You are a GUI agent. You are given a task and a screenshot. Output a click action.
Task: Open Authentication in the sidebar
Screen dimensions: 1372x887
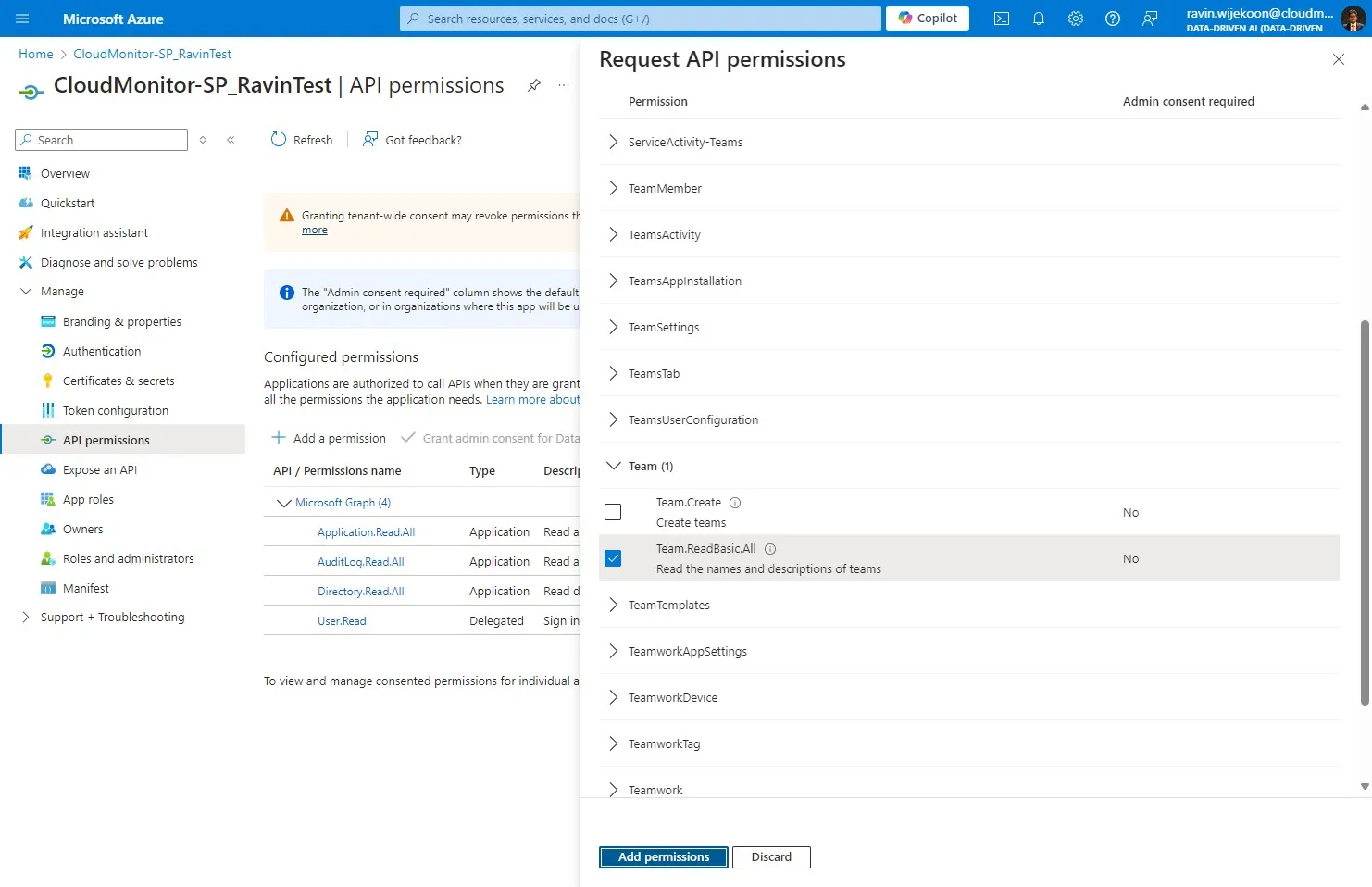pyautogui.click(x=102, y=351)
